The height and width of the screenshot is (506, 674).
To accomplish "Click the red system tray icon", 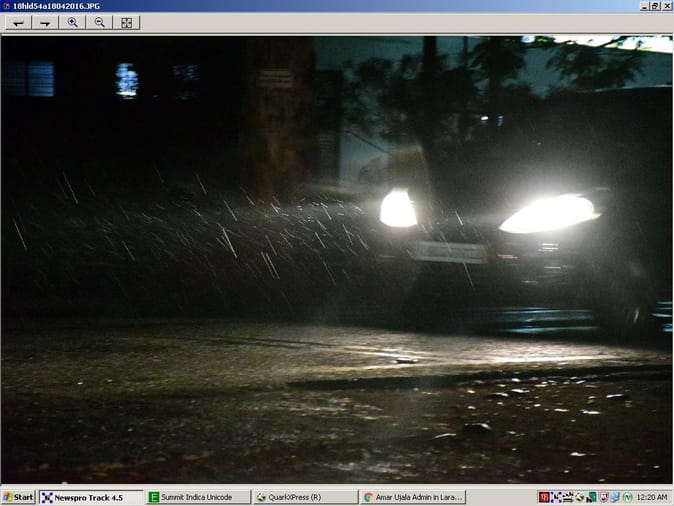I will [544, 497].
